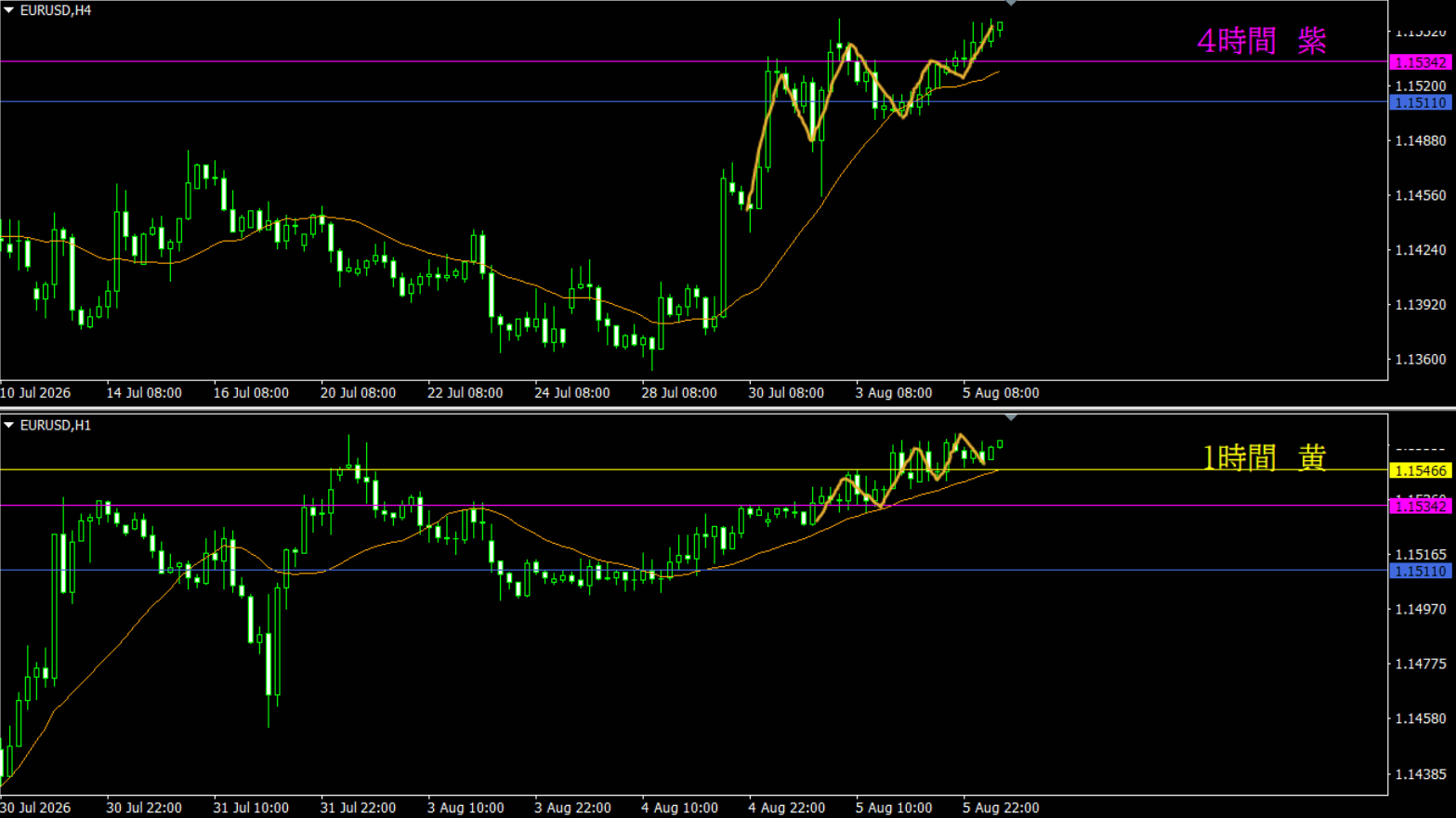Click the 1.14580 price on the H1 scale
The width and height of the screenshot is (1456, 818).
pyautogui.click(x=1421, y=719)
